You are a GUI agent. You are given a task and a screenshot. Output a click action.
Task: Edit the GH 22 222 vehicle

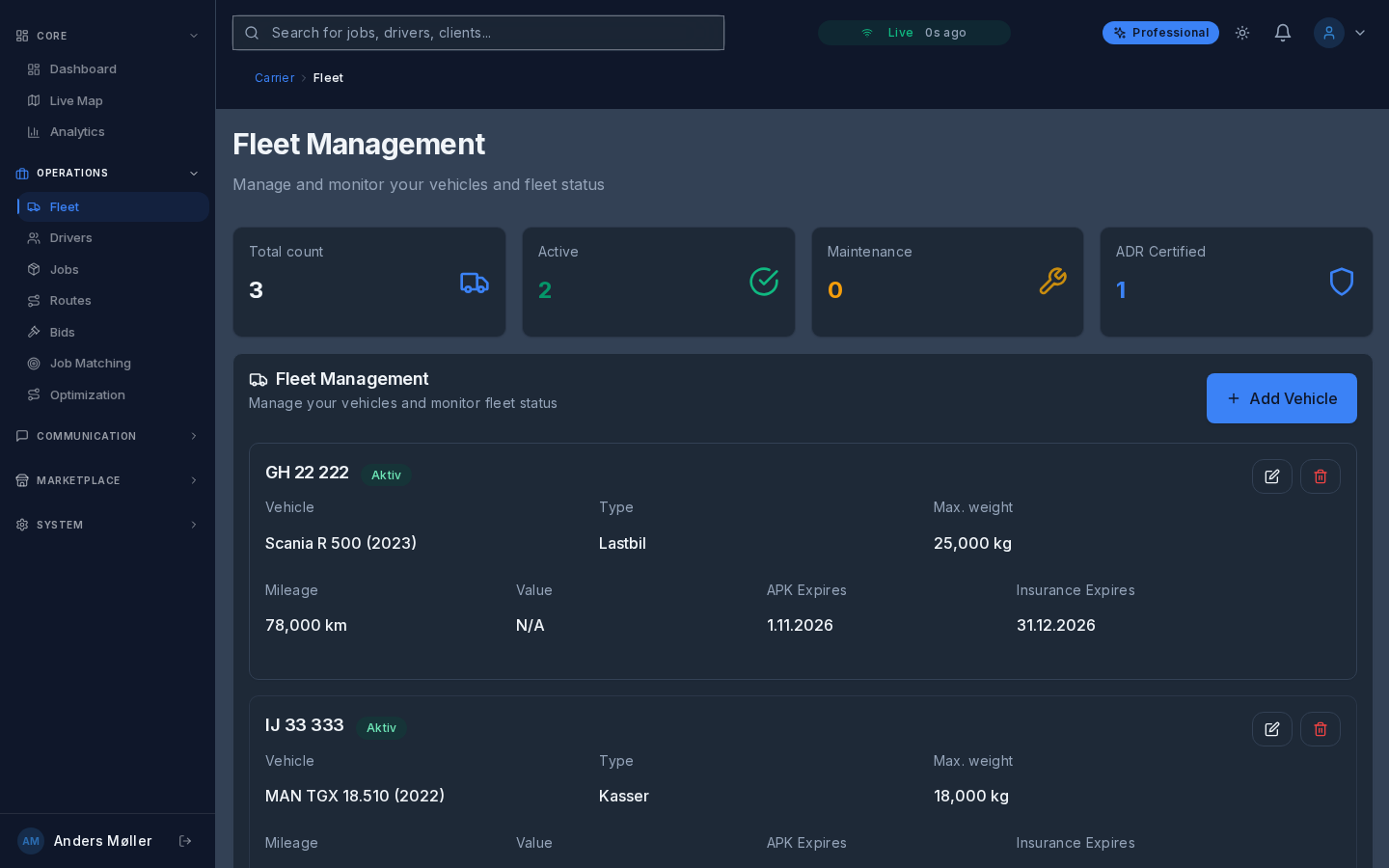pyautogui.click(x=1271, y=476)
